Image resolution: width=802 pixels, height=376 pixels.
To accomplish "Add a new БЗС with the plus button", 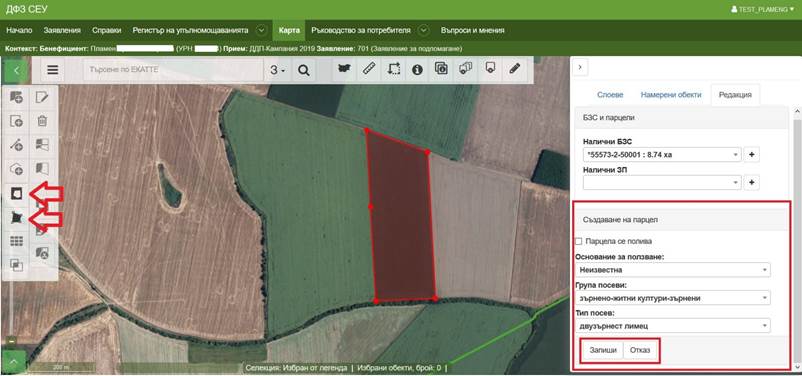I will (x=751, y=154).
